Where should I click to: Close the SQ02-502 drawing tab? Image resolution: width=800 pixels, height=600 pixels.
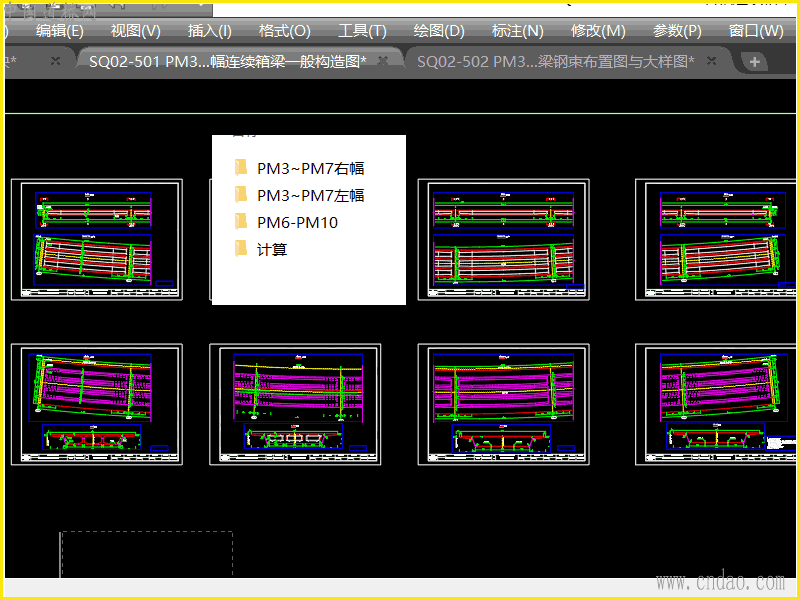711,61
